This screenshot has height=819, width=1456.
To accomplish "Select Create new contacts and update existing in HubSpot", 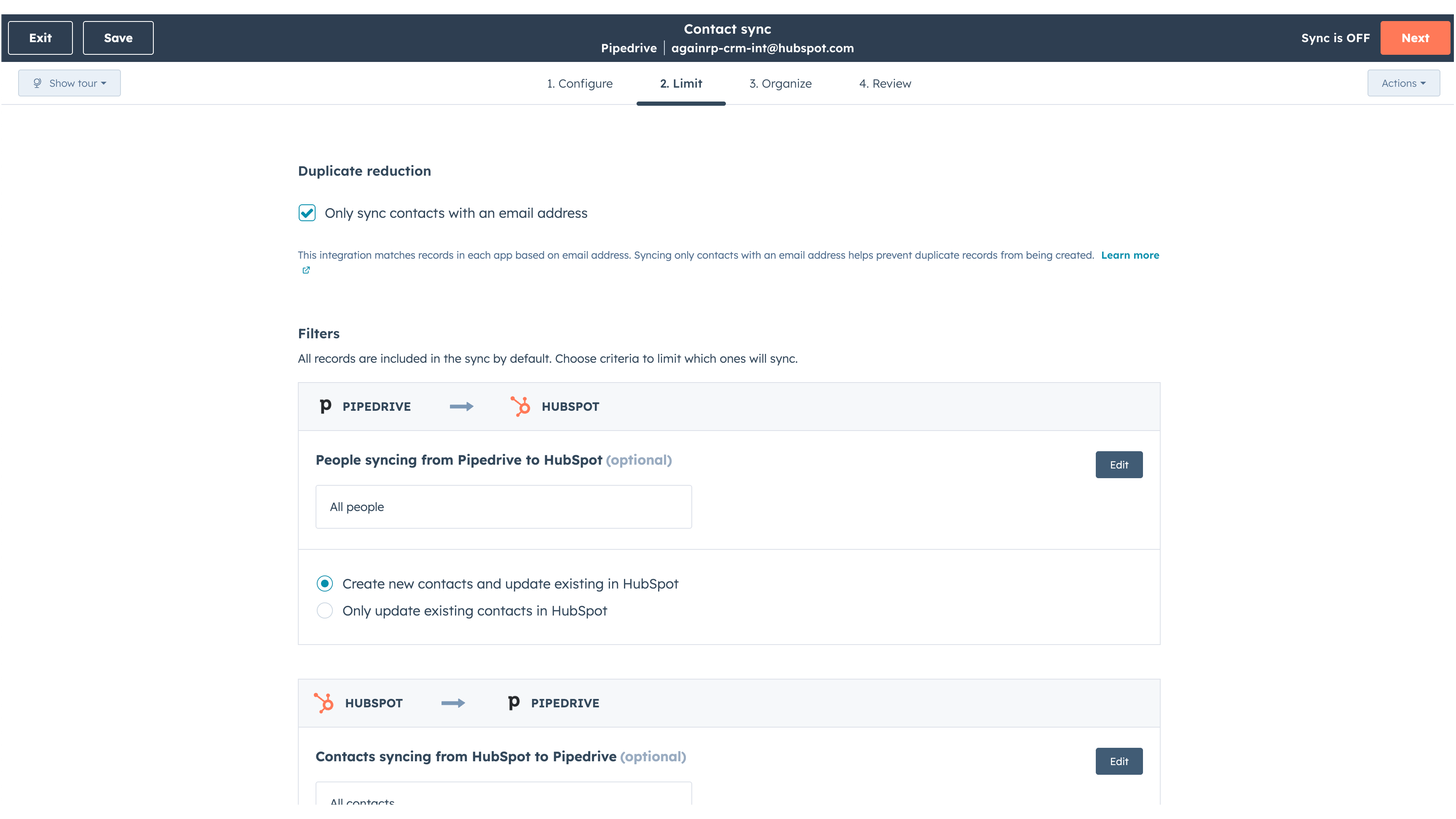I will tap(325, 583).
